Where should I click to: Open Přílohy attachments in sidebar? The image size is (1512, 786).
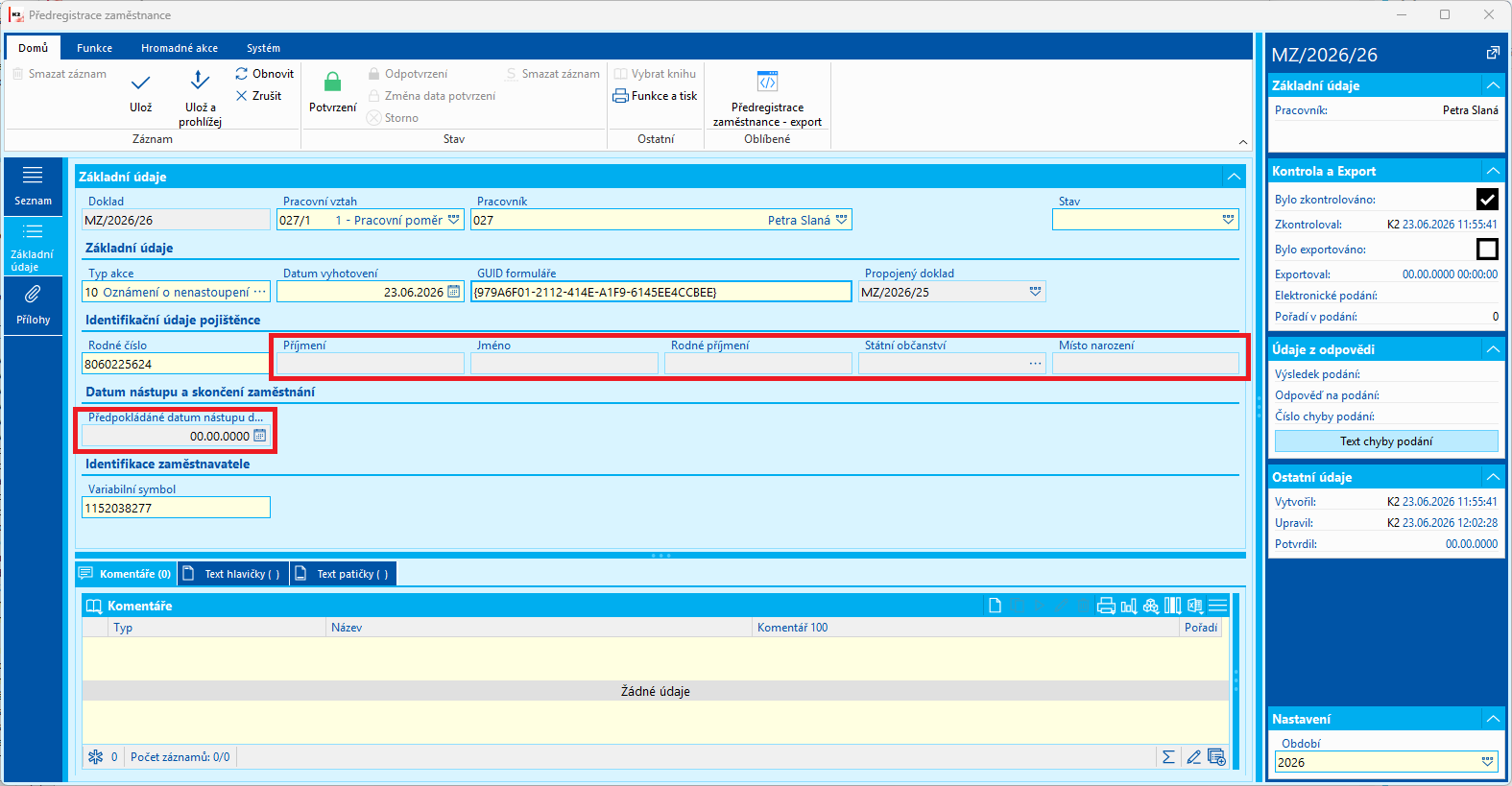point(33,305)
